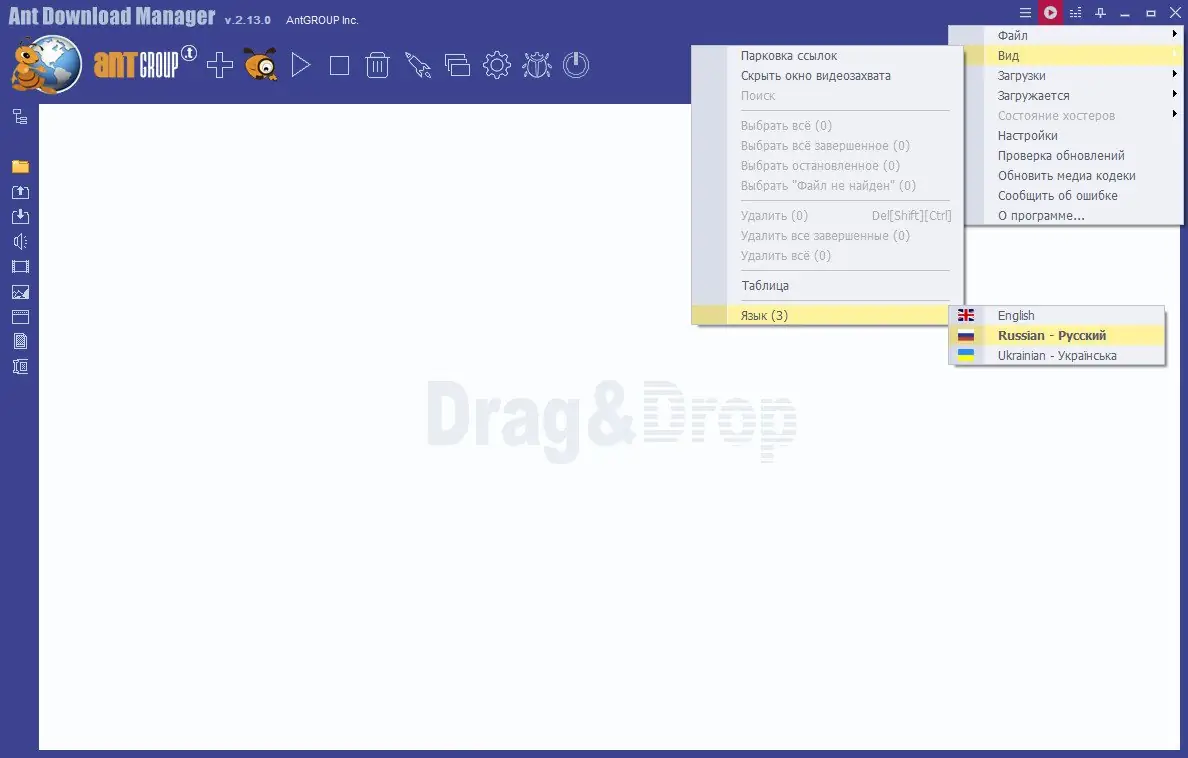
Task: Choose Скрыть окно видеозахвата
Action: click(x=827, y=75)
